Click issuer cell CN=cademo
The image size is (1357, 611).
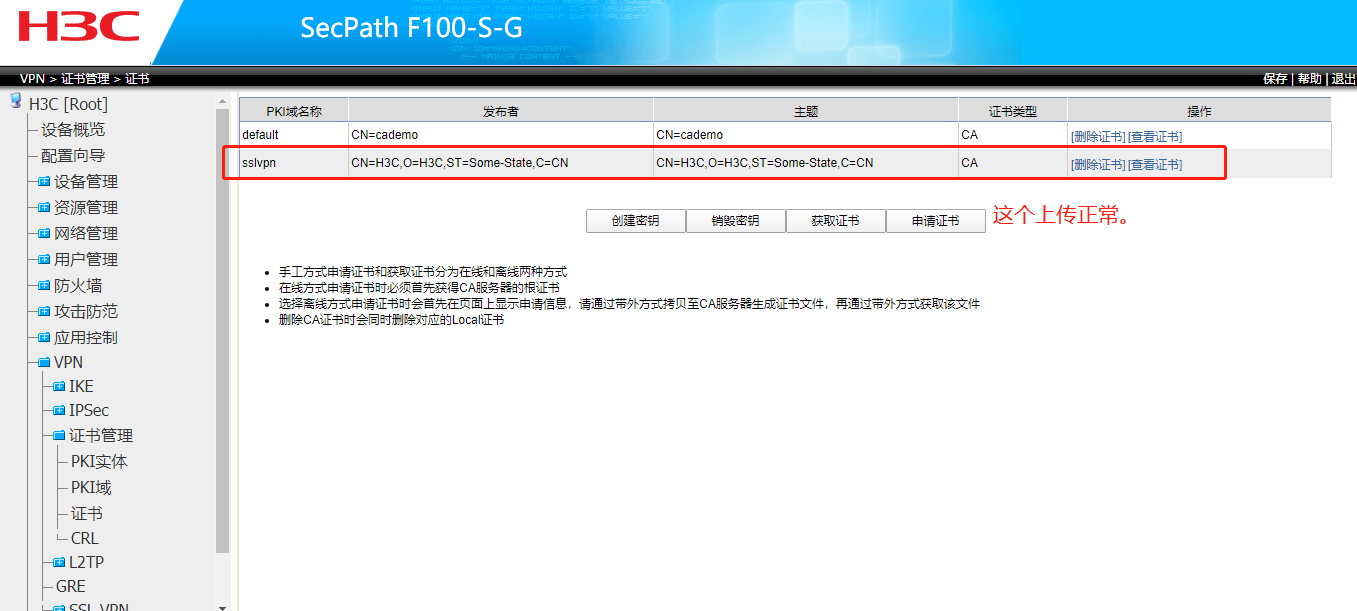501,135
